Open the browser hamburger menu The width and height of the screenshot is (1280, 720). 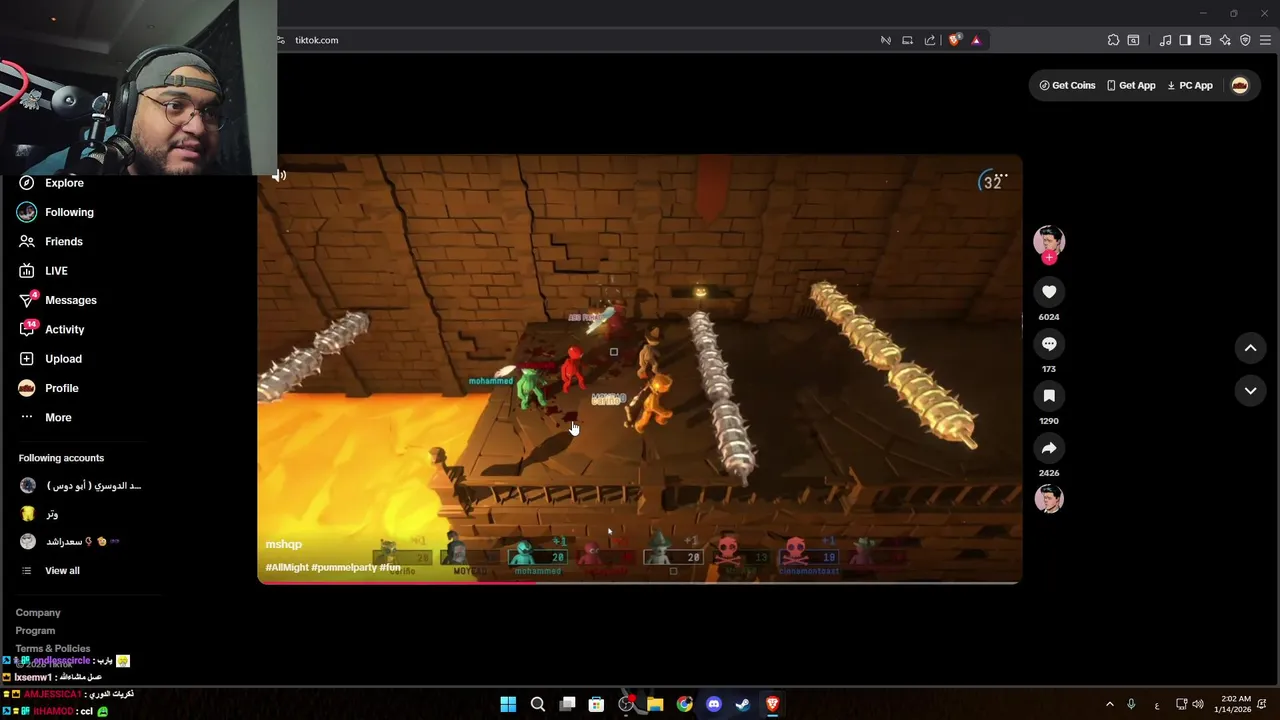[1265, 40]
